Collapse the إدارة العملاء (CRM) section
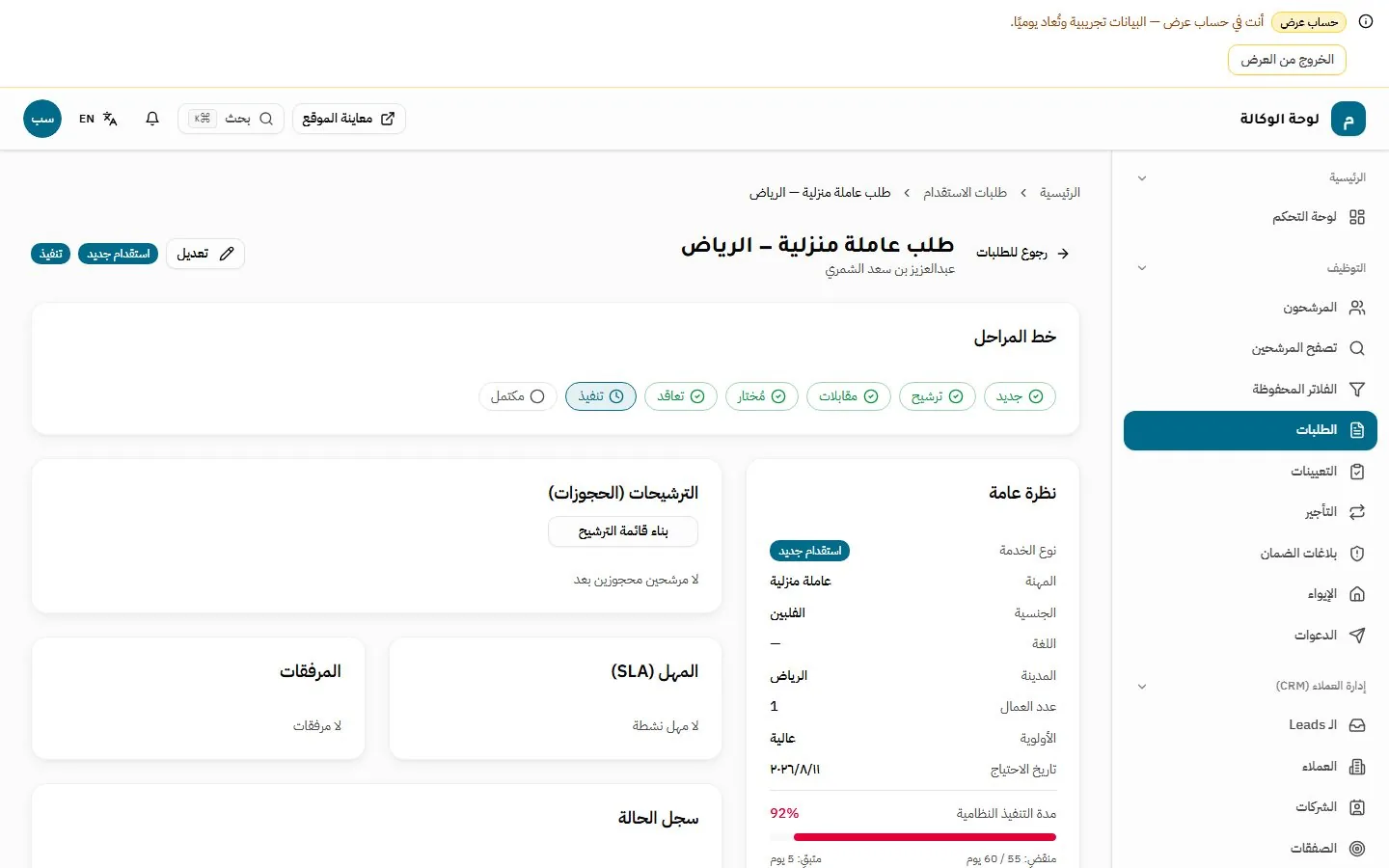 coord(1142,687)
